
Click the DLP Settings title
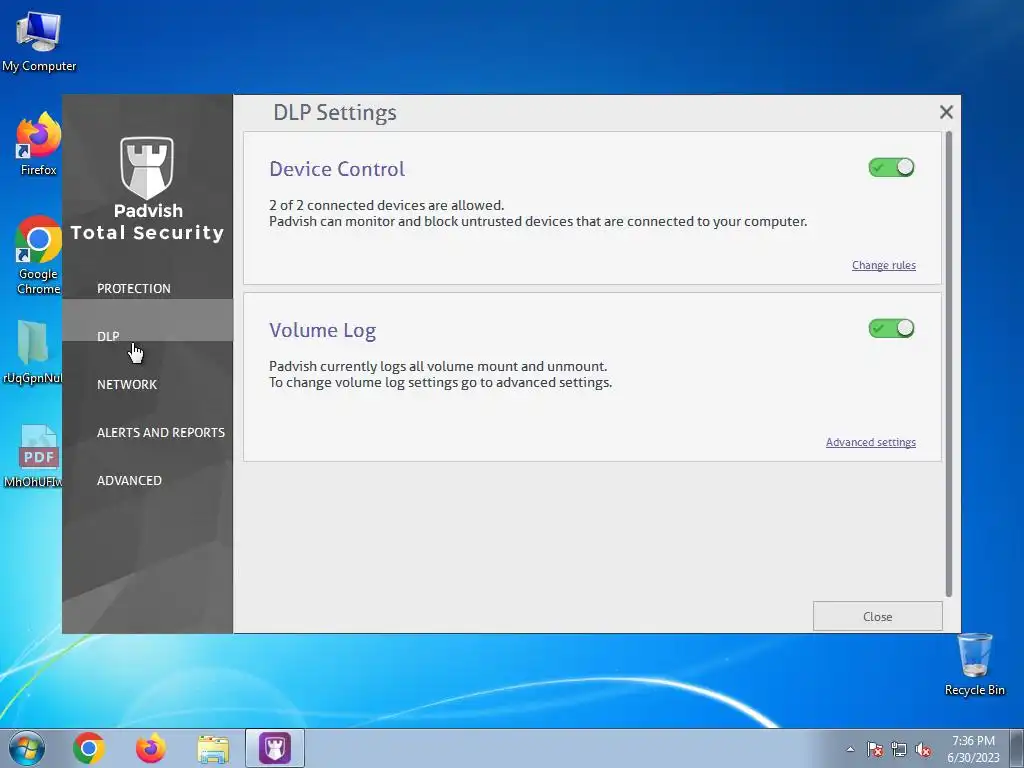tap(334, 112)
